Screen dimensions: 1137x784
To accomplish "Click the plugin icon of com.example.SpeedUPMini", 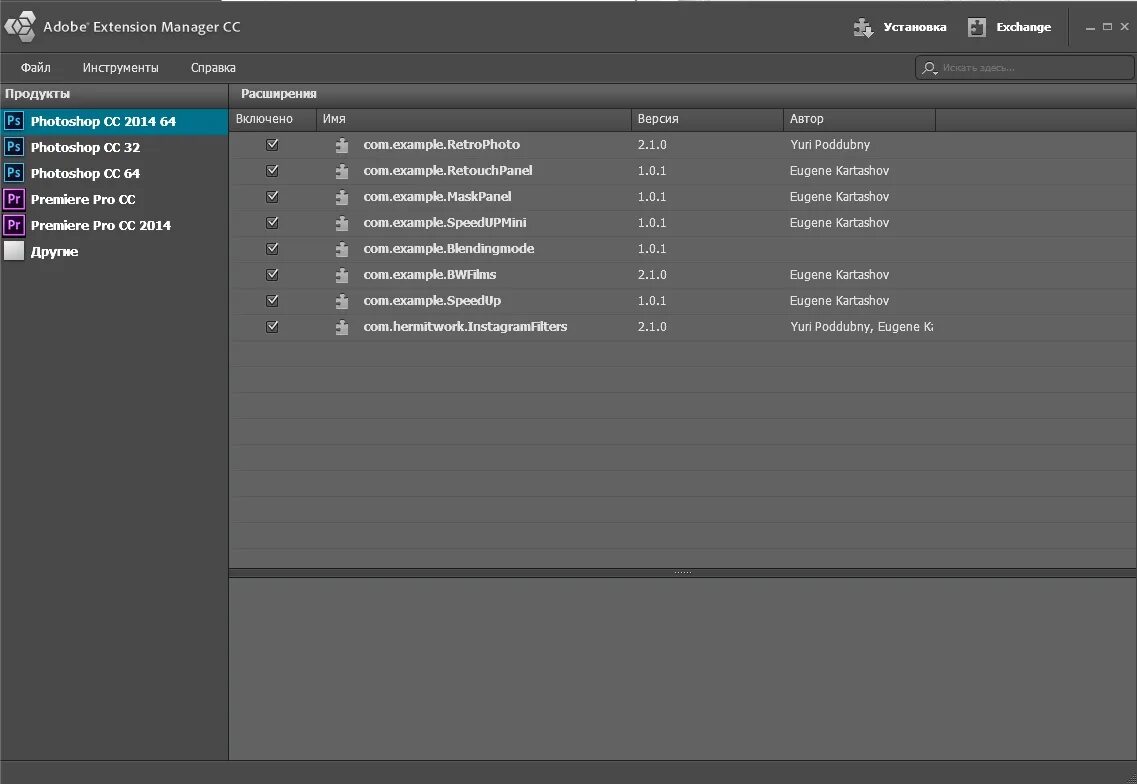I will [342, 223].
